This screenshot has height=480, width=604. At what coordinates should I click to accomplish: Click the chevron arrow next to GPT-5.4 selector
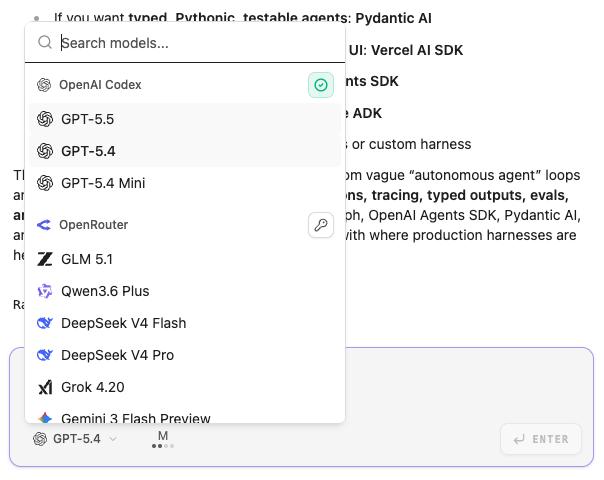point(113,439)
